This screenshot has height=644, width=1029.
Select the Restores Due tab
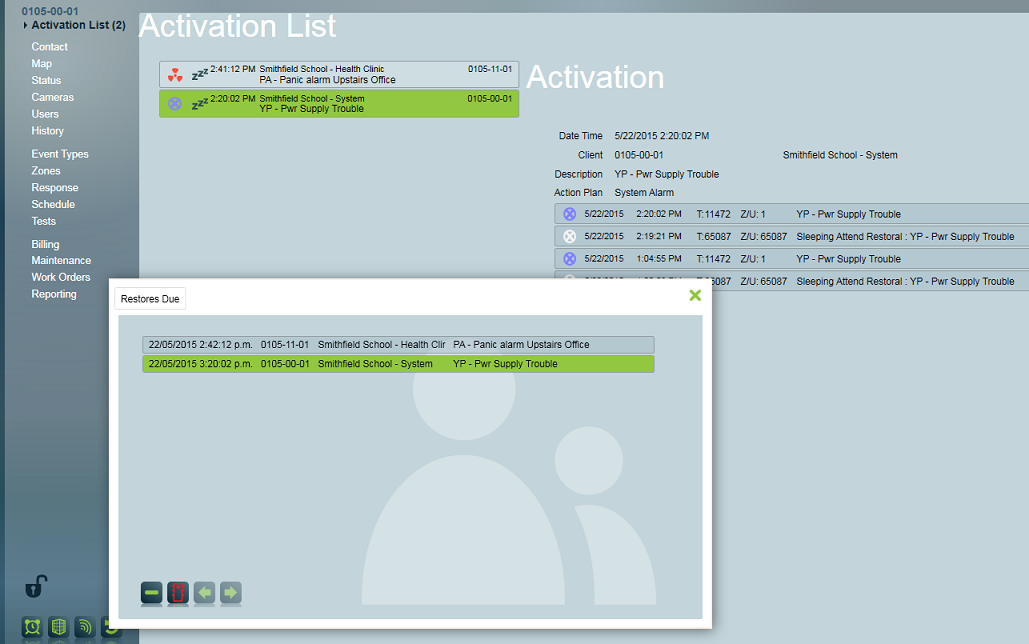coord(150,299)
